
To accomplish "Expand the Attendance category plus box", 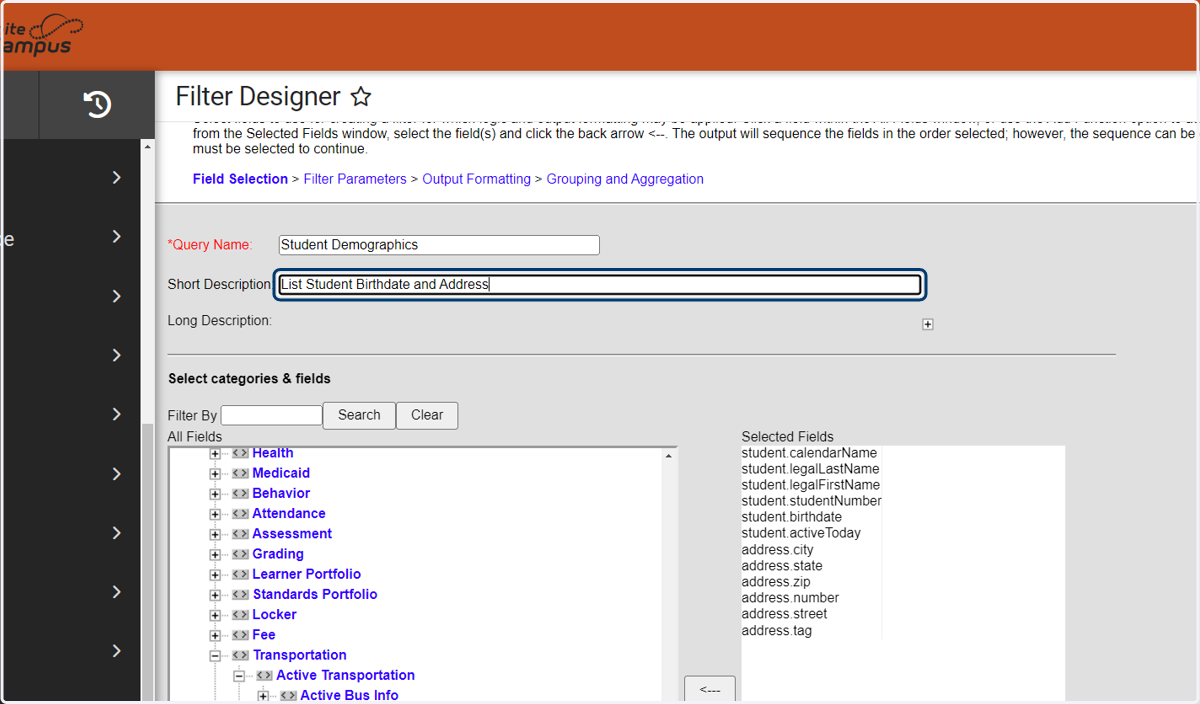I will coord(215,514).
